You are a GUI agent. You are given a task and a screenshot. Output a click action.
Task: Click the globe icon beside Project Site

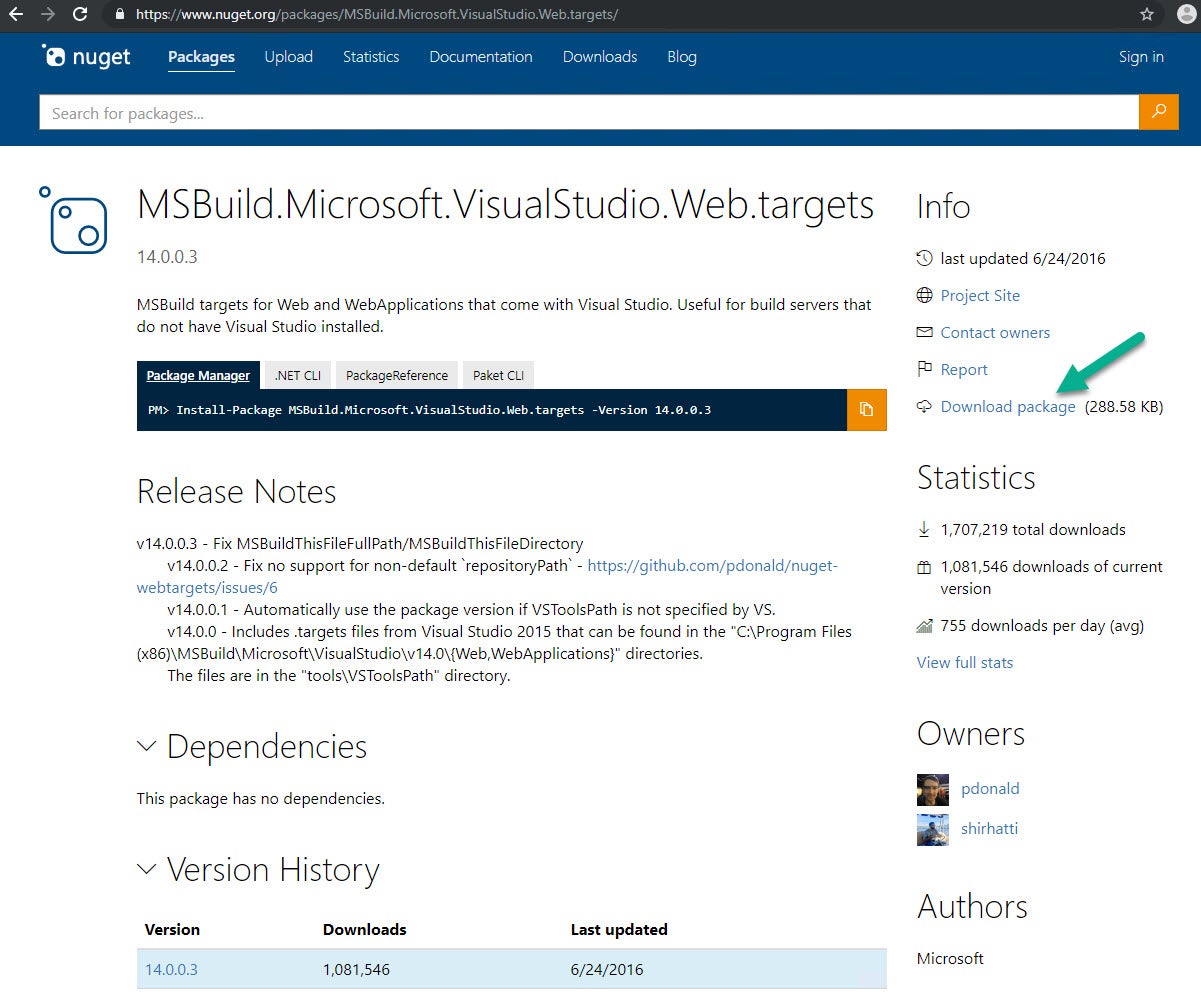(x=924, y=295)
